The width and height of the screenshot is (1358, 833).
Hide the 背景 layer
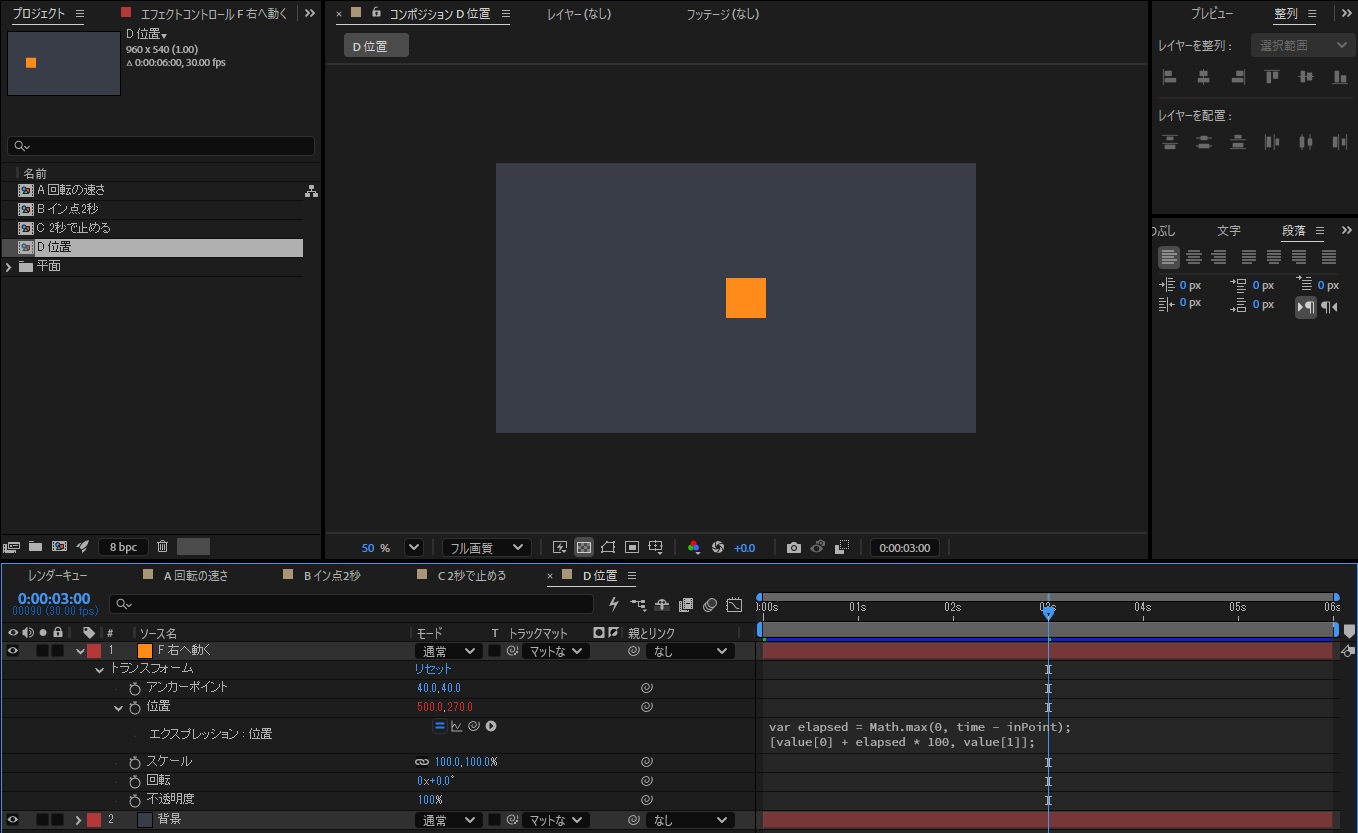click(x=13, y=820)
